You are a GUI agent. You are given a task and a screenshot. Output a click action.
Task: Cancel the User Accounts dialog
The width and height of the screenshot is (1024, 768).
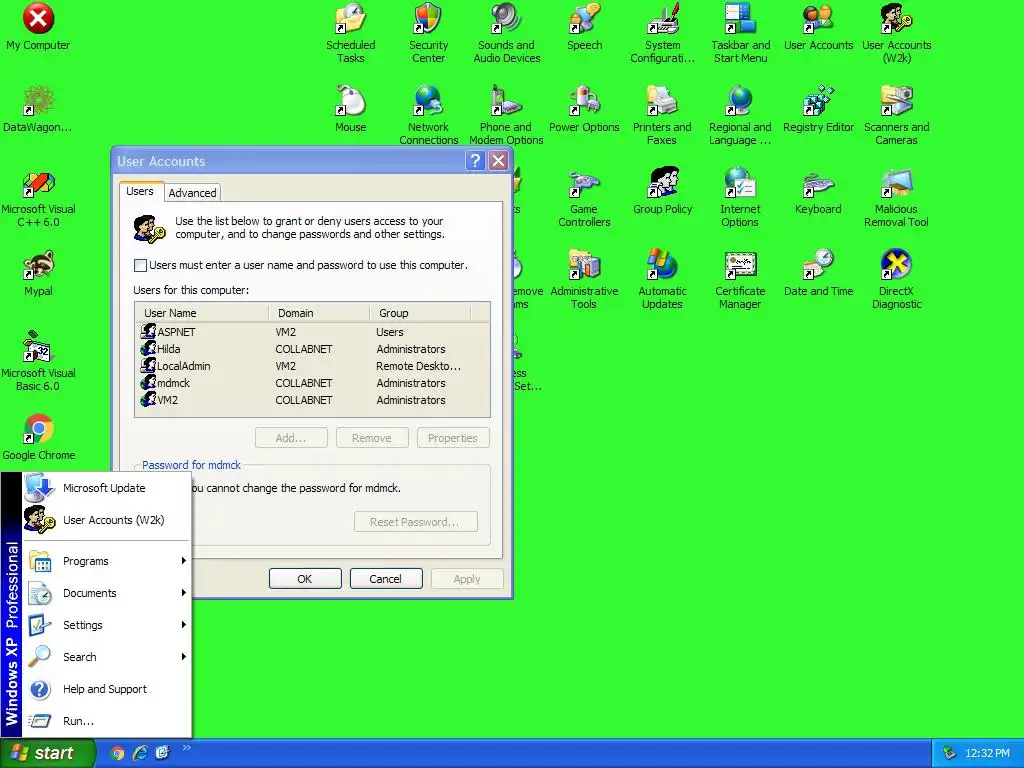(x=386, y=579)
